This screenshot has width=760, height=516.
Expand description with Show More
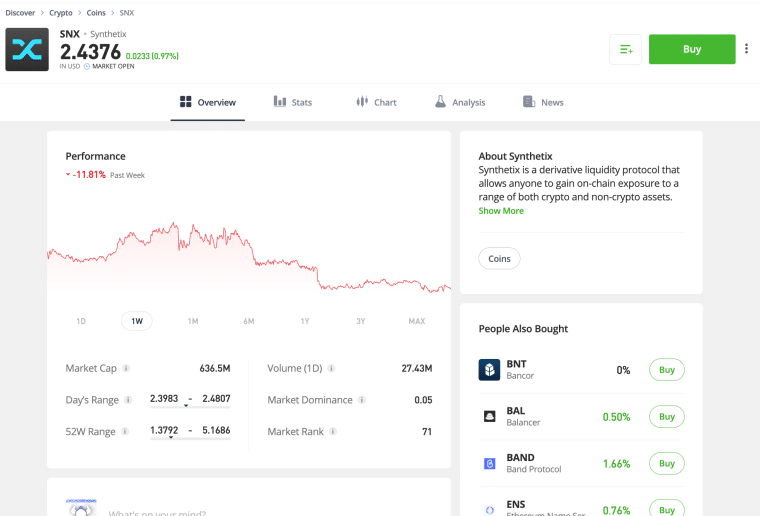[501, 211]
